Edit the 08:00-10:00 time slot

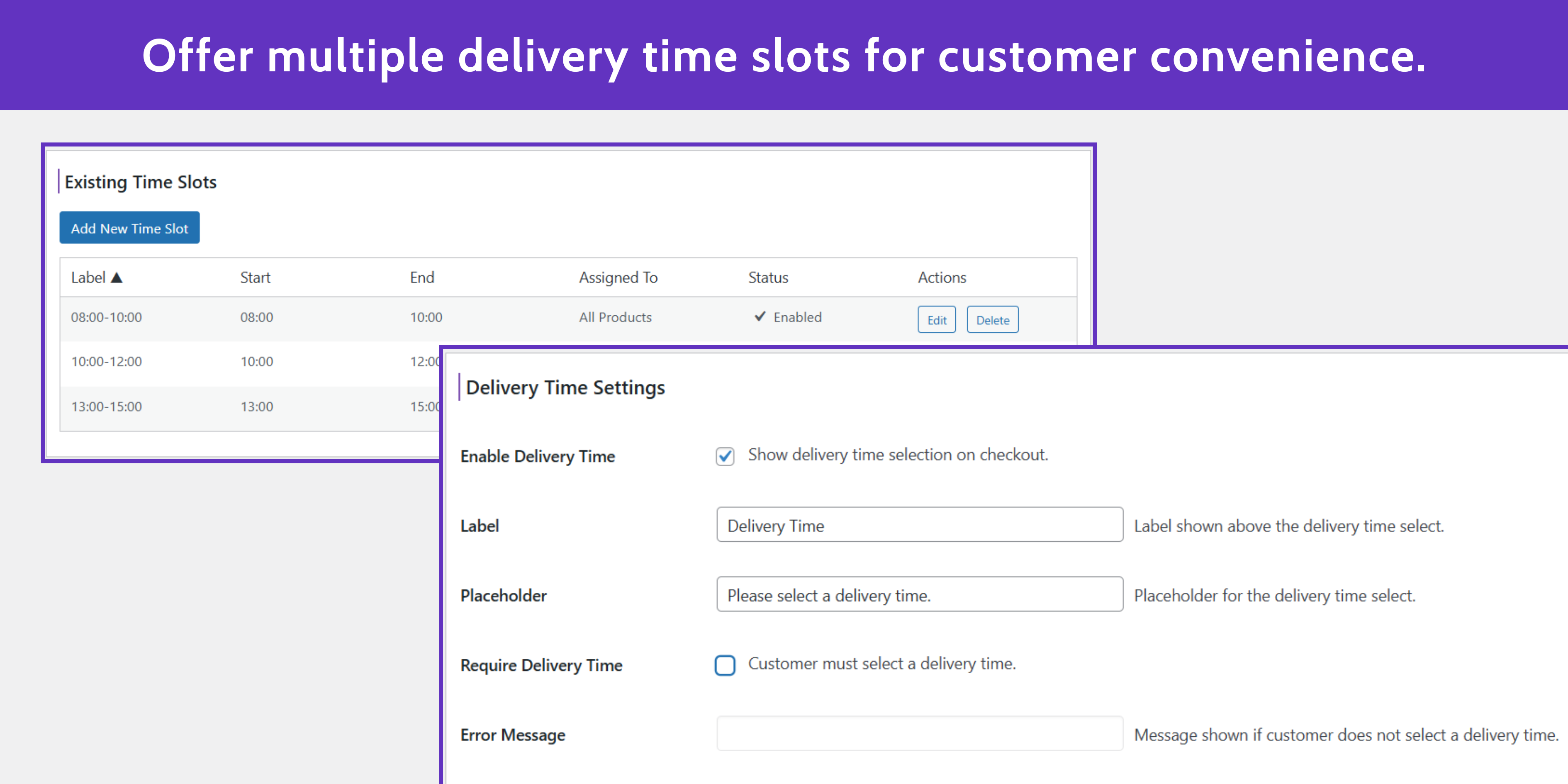click(x=935, y=319)
